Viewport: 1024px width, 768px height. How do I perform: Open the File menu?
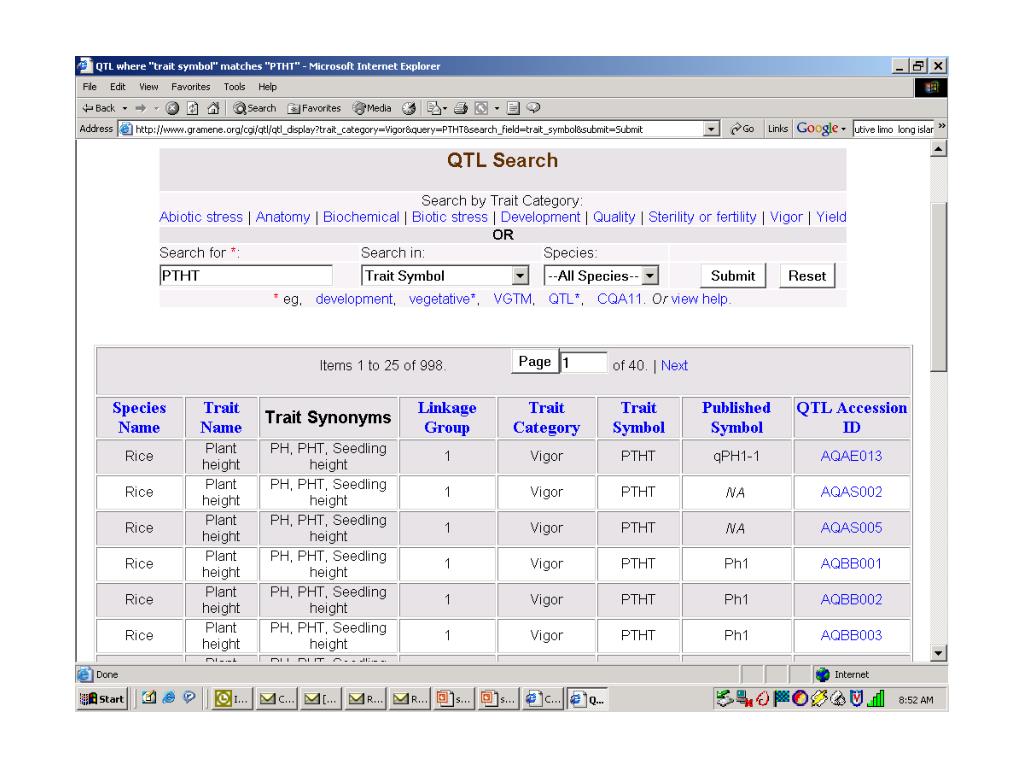(89, 87)
